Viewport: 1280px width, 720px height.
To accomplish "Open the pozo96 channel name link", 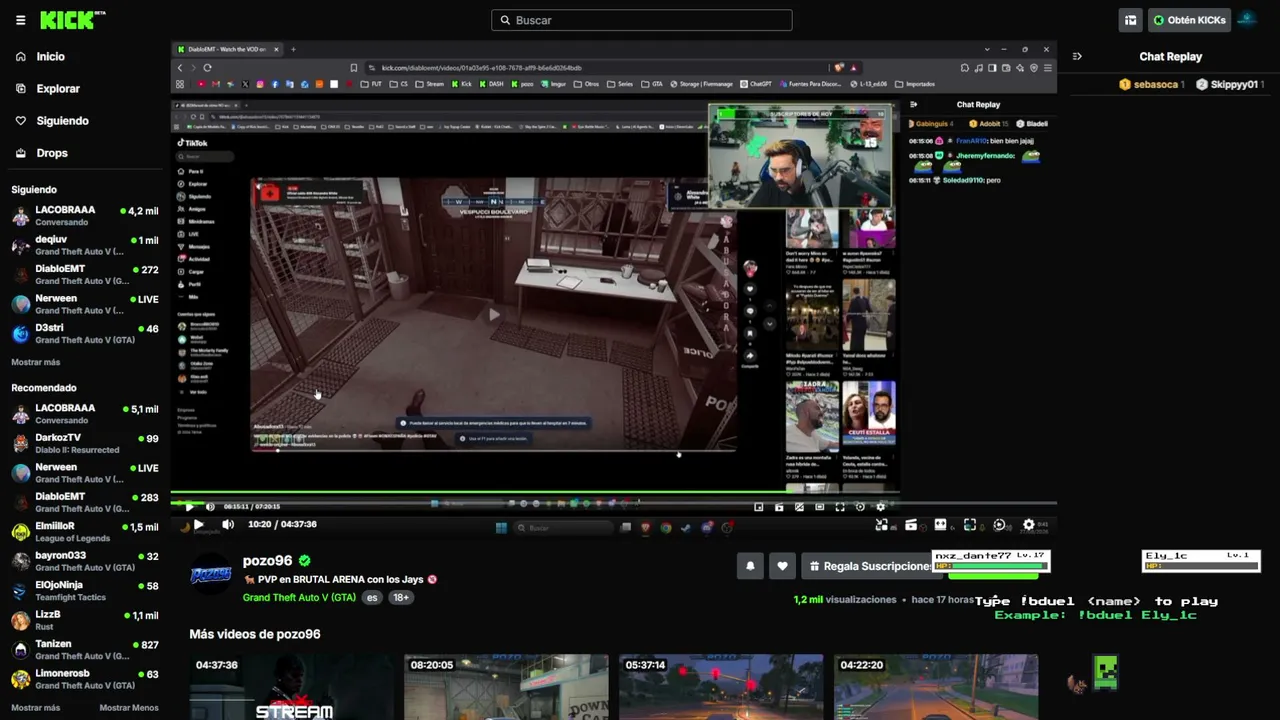I will (267, 561).
